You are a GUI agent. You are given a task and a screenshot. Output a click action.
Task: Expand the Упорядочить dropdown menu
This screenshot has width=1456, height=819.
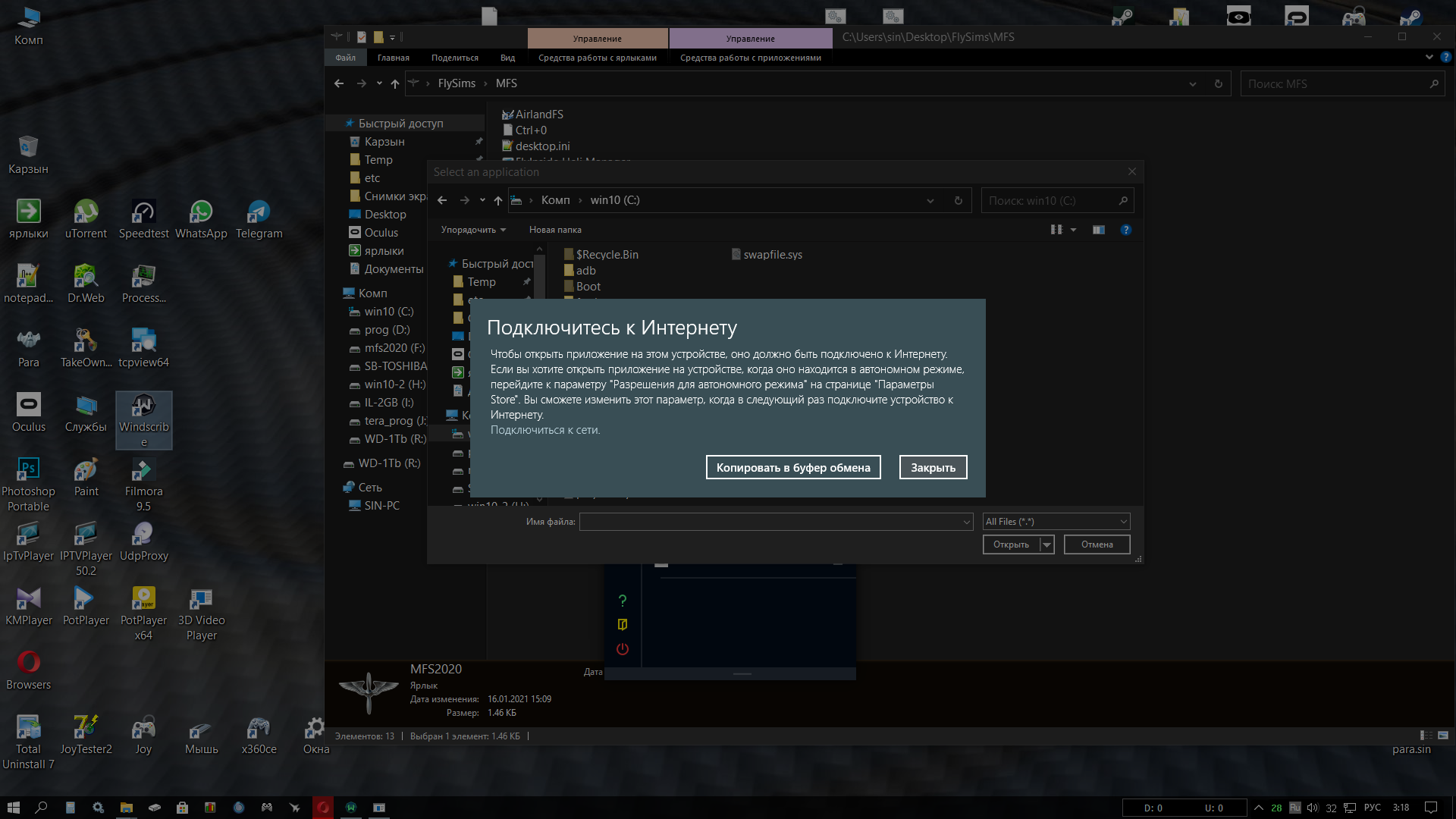coord(473,230)
